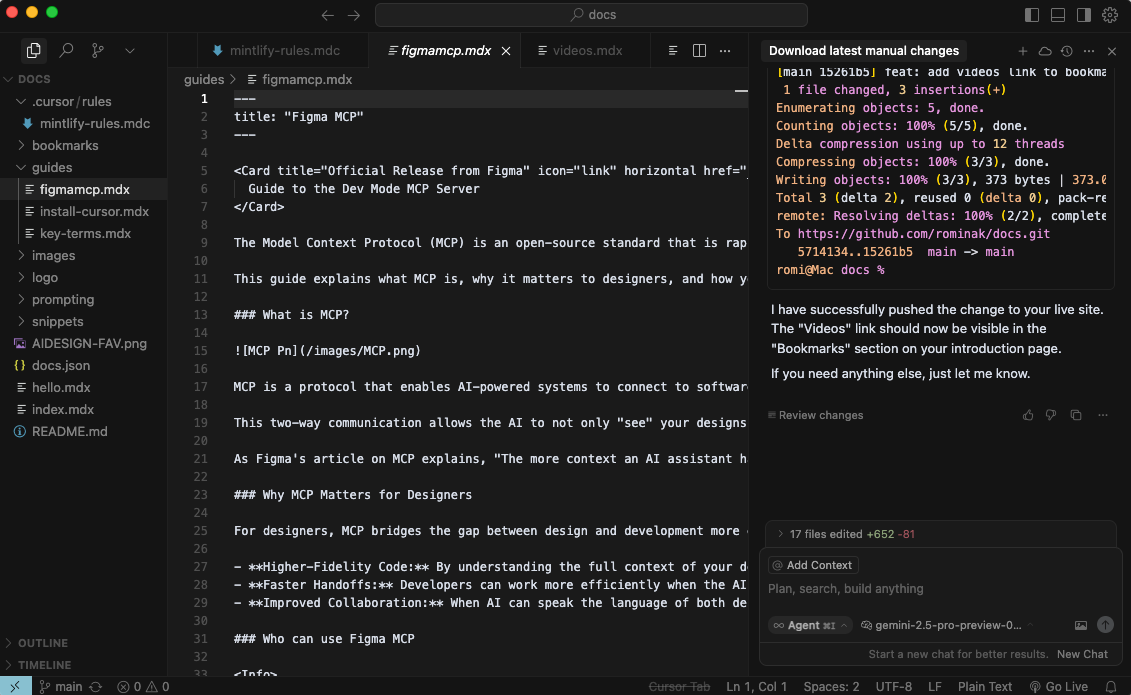
Task: Click the thumbs down feedback icon
Action: tap(1051, 415)
